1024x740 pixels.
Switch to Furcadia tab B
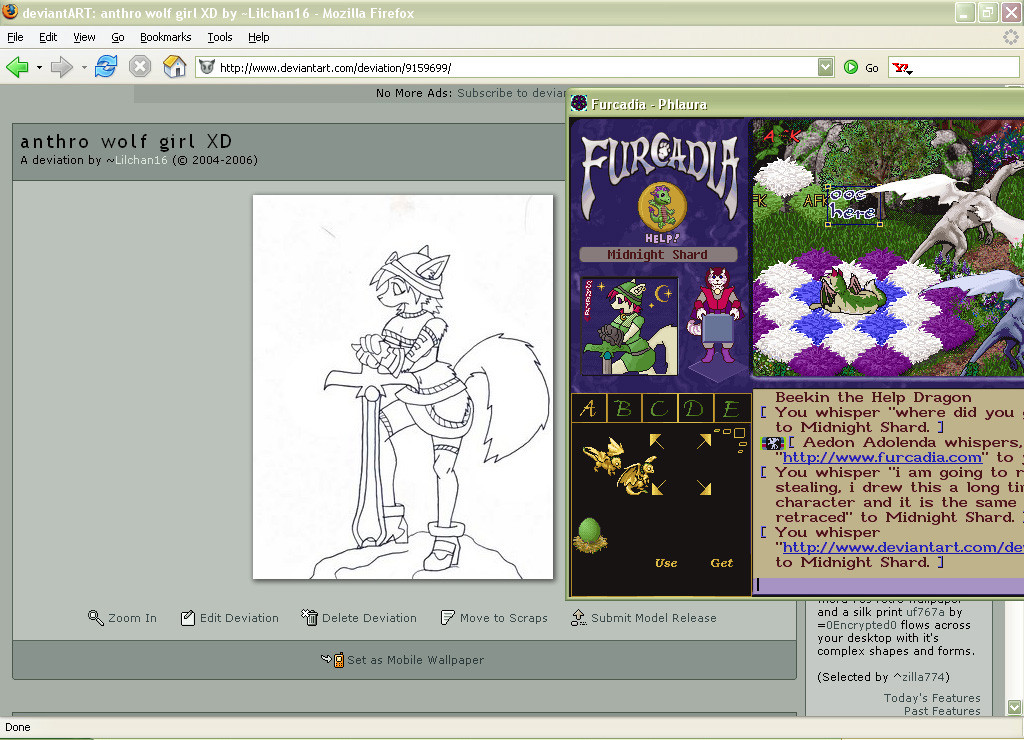(624, 409)
